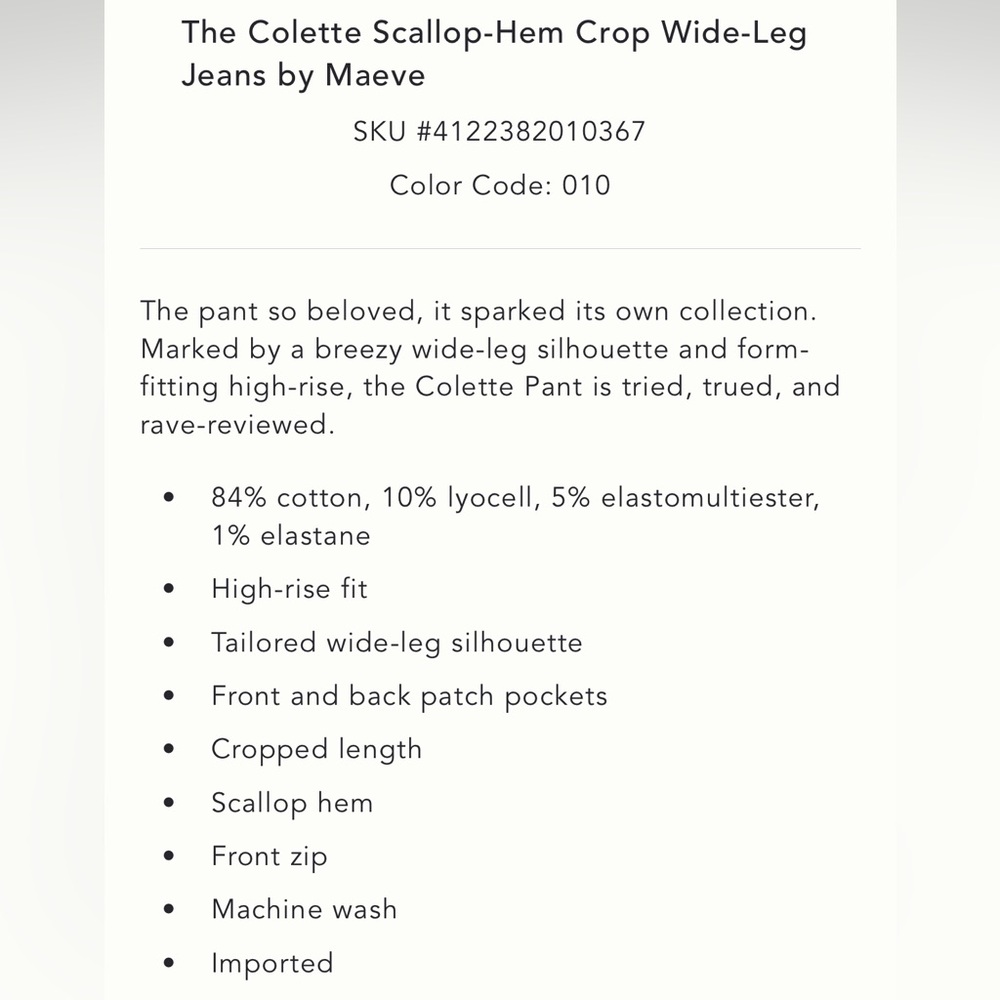Click the 1% elastane text line

(x=291, y=536)
